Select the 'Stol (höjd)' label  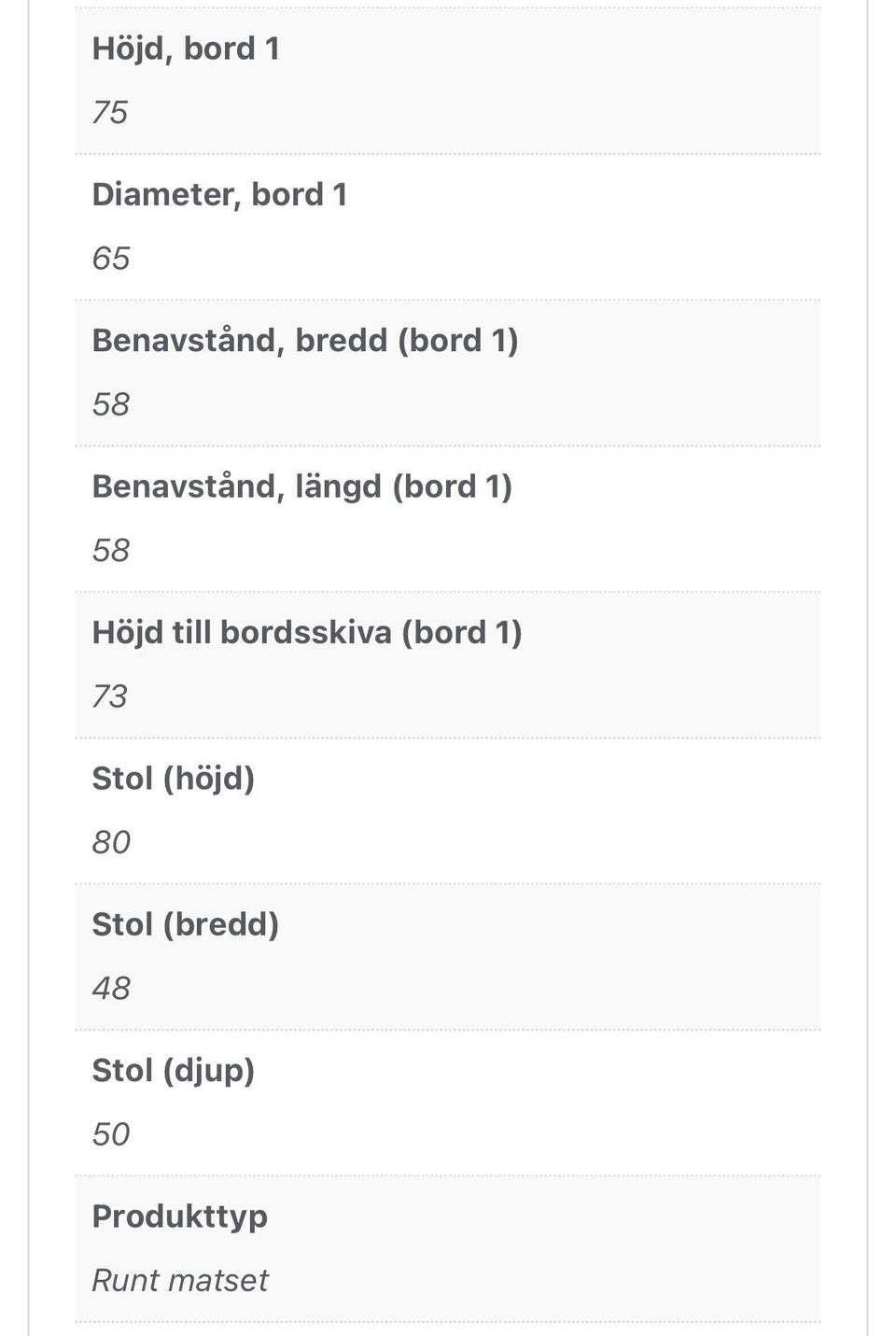[174, 779]
